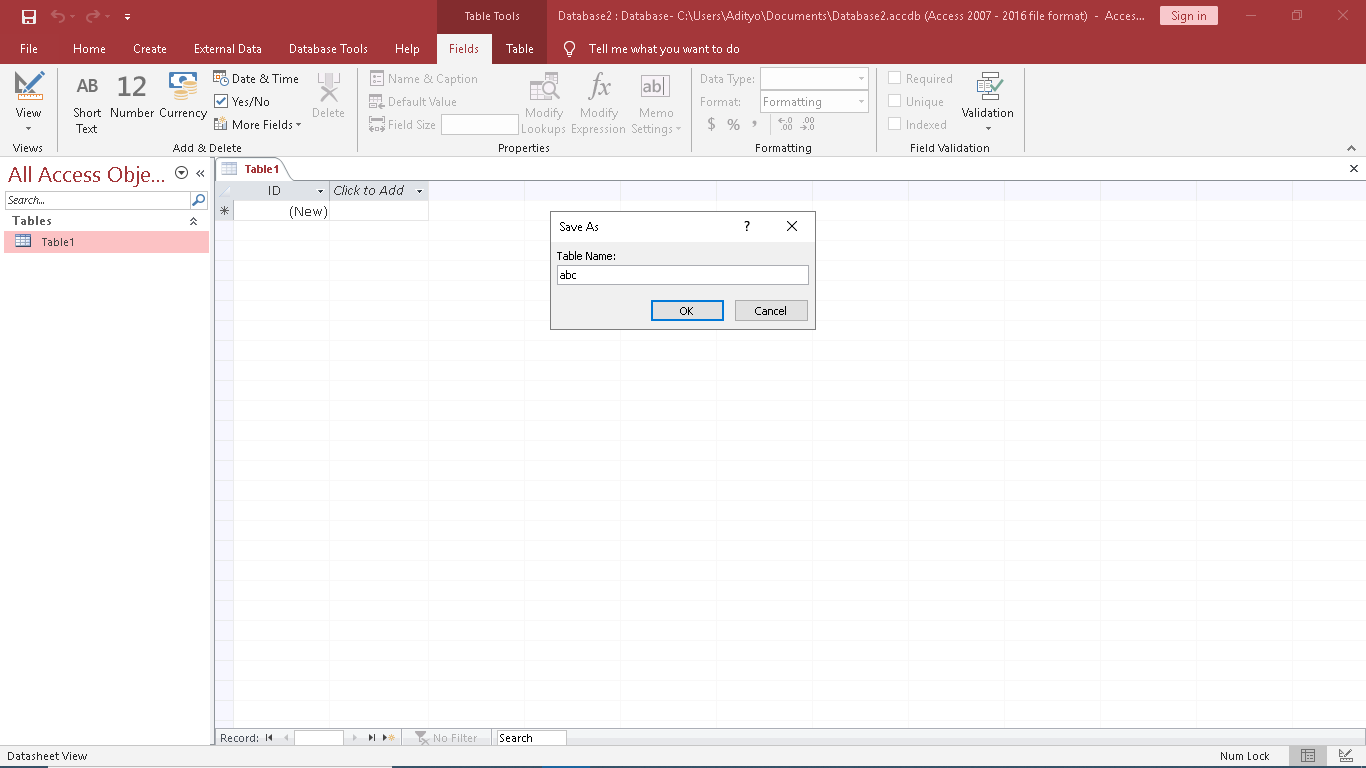Screen dimensions: 1366x768
Task: Click the Date & Time field icon
Action: (221, 78)
